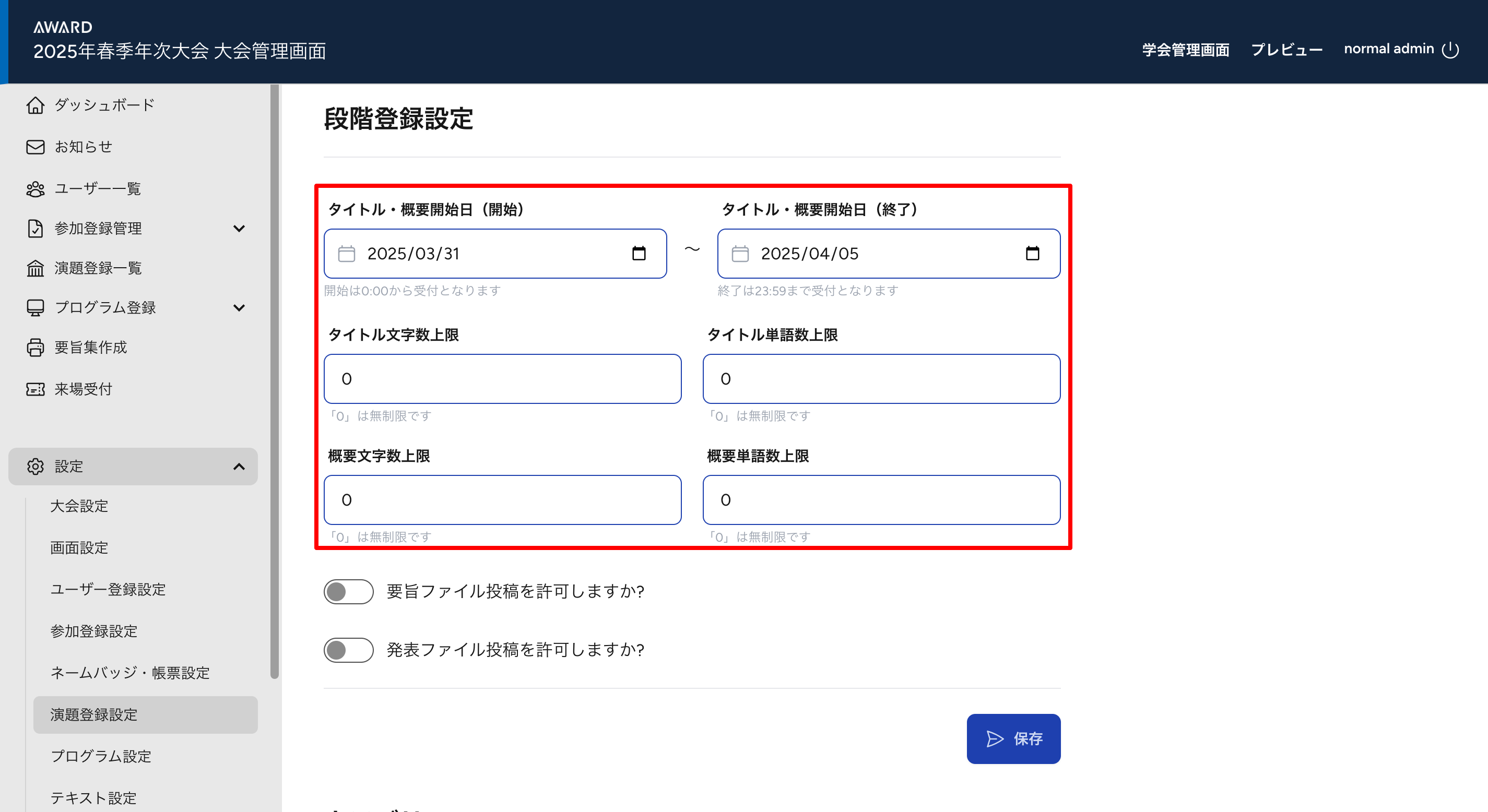Click the ユーザー一覧 people icon
This screenshot has width=1488, height=812.
tap(35, 189)
